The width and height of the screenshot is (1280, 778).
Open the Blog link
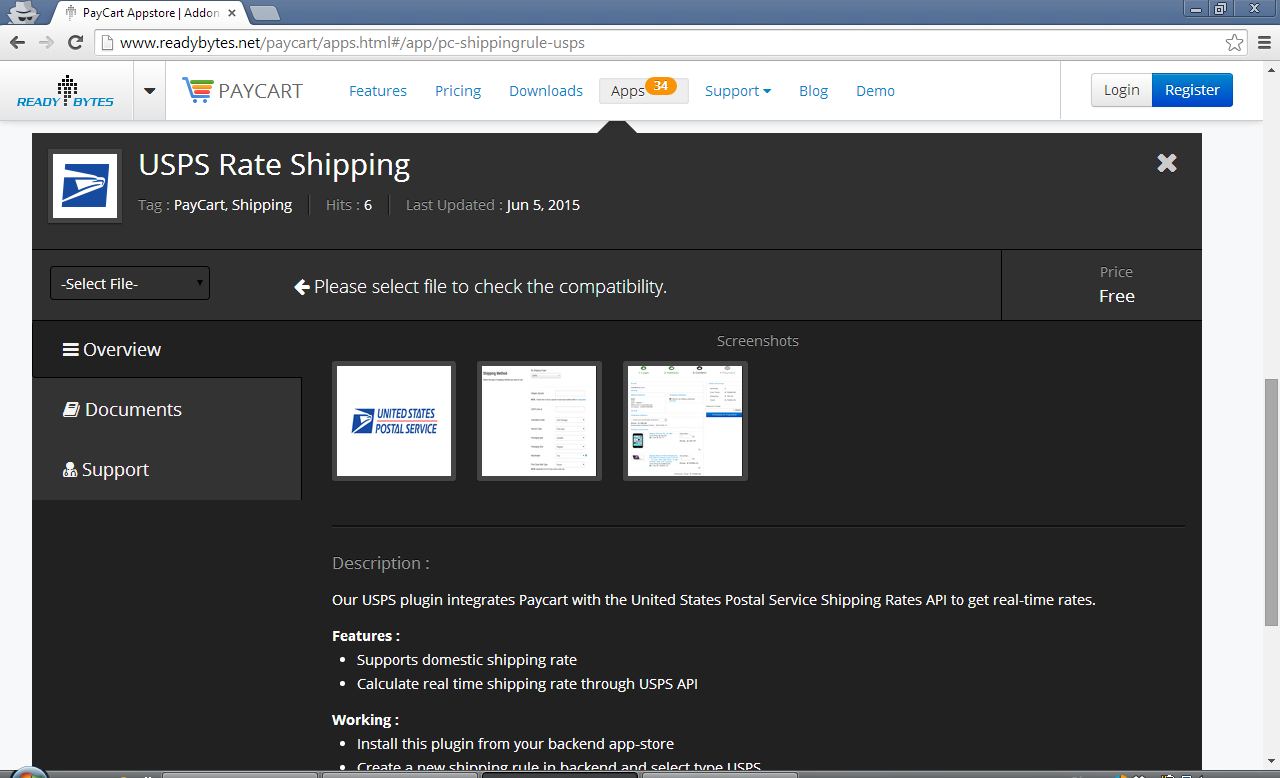(813, 90)
